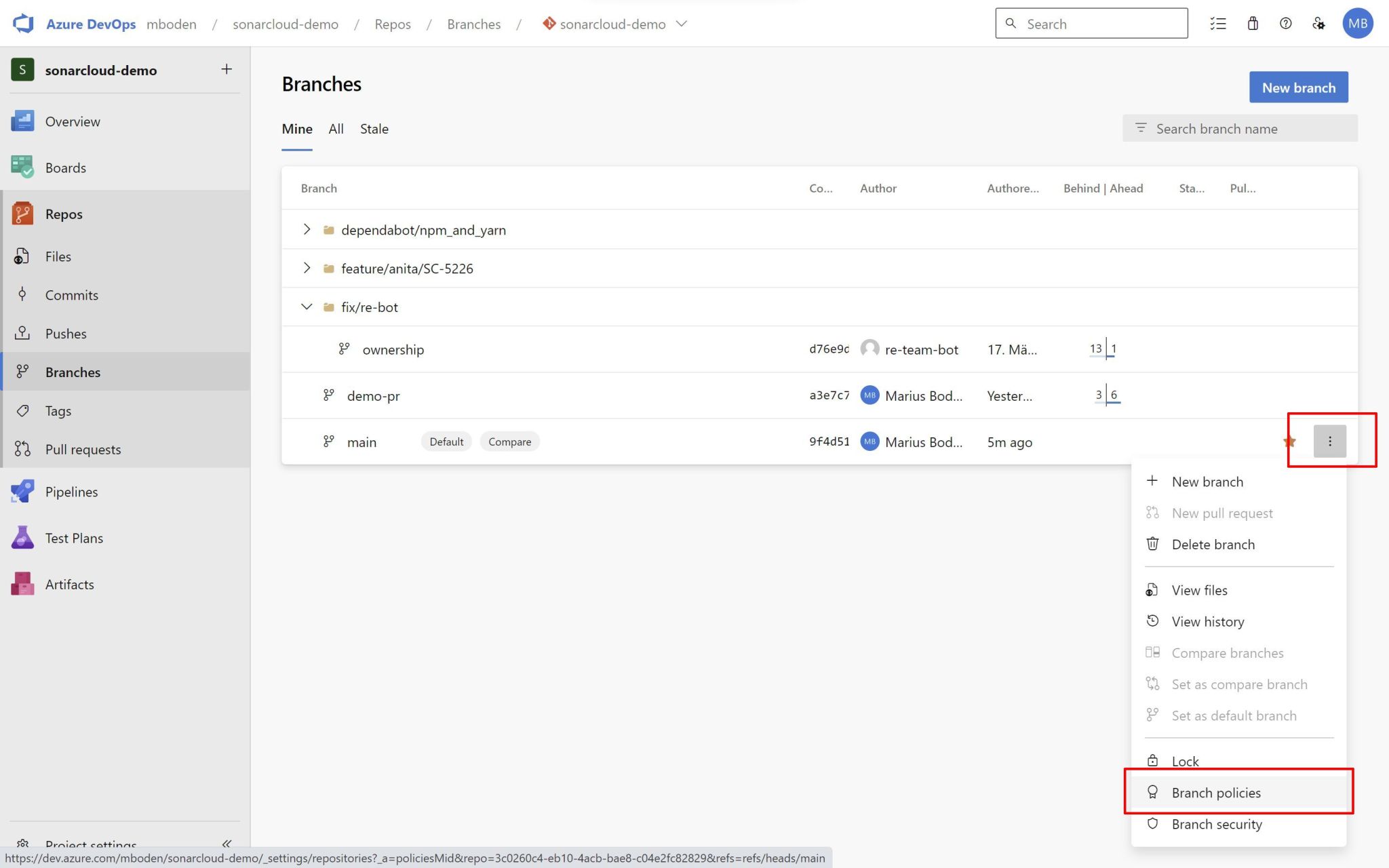Unfavorite the main branch star

coord(1291,441)
